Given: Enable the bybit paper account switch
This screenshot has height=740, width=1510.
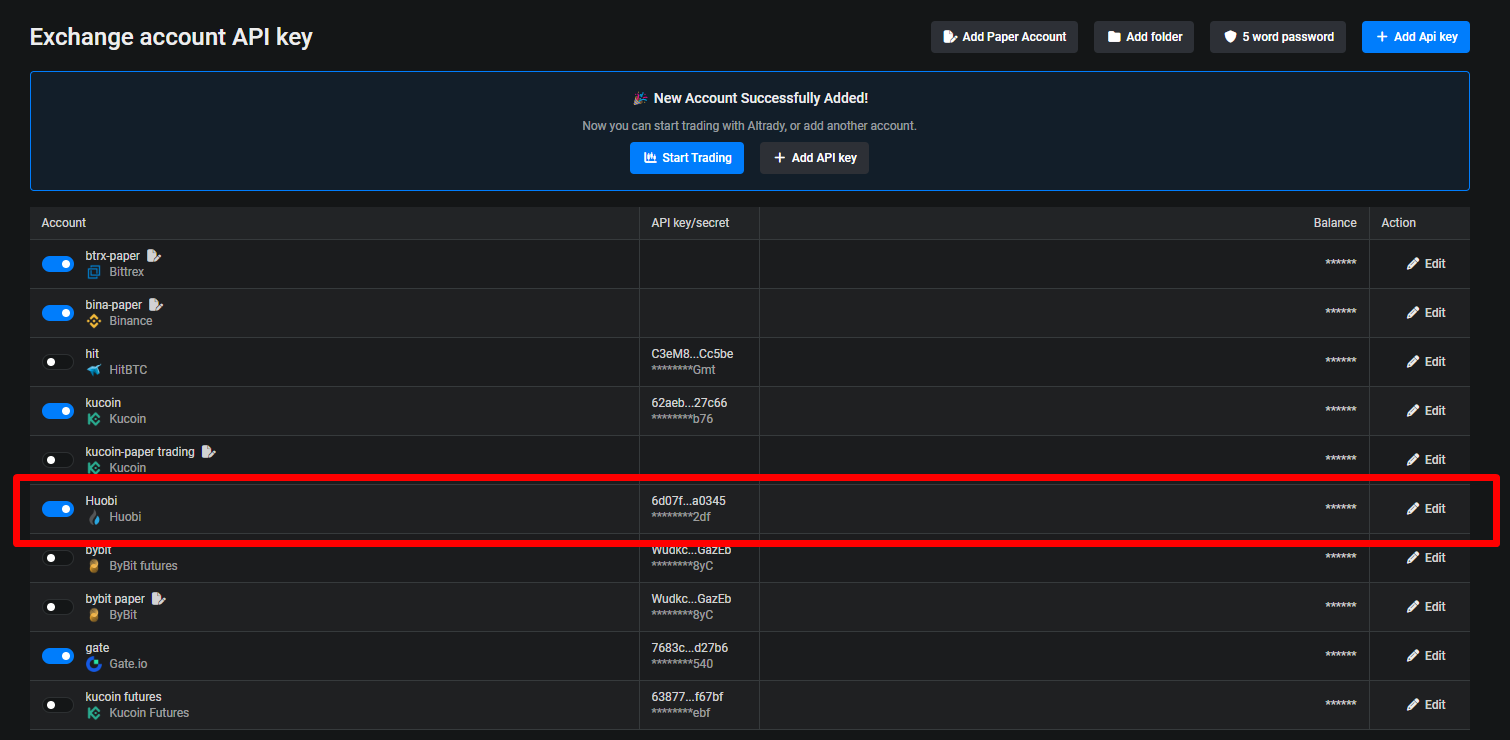Looking at the screenshot, I should click(58, 607).
